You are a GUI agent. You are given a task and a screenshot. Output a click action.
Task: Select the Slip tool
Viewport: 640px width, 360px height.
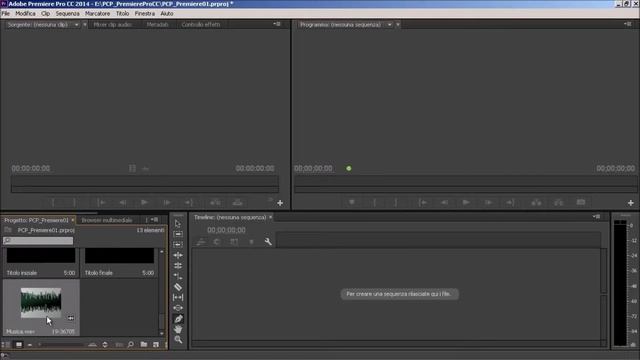click(x=178, y=298)
